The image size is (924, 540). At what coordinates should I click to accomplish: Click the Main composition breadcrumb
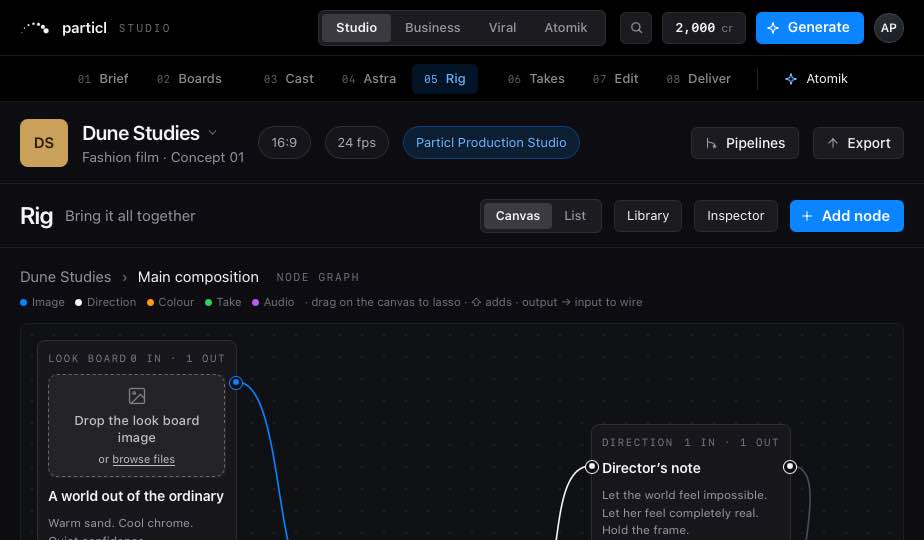[198, 277]
